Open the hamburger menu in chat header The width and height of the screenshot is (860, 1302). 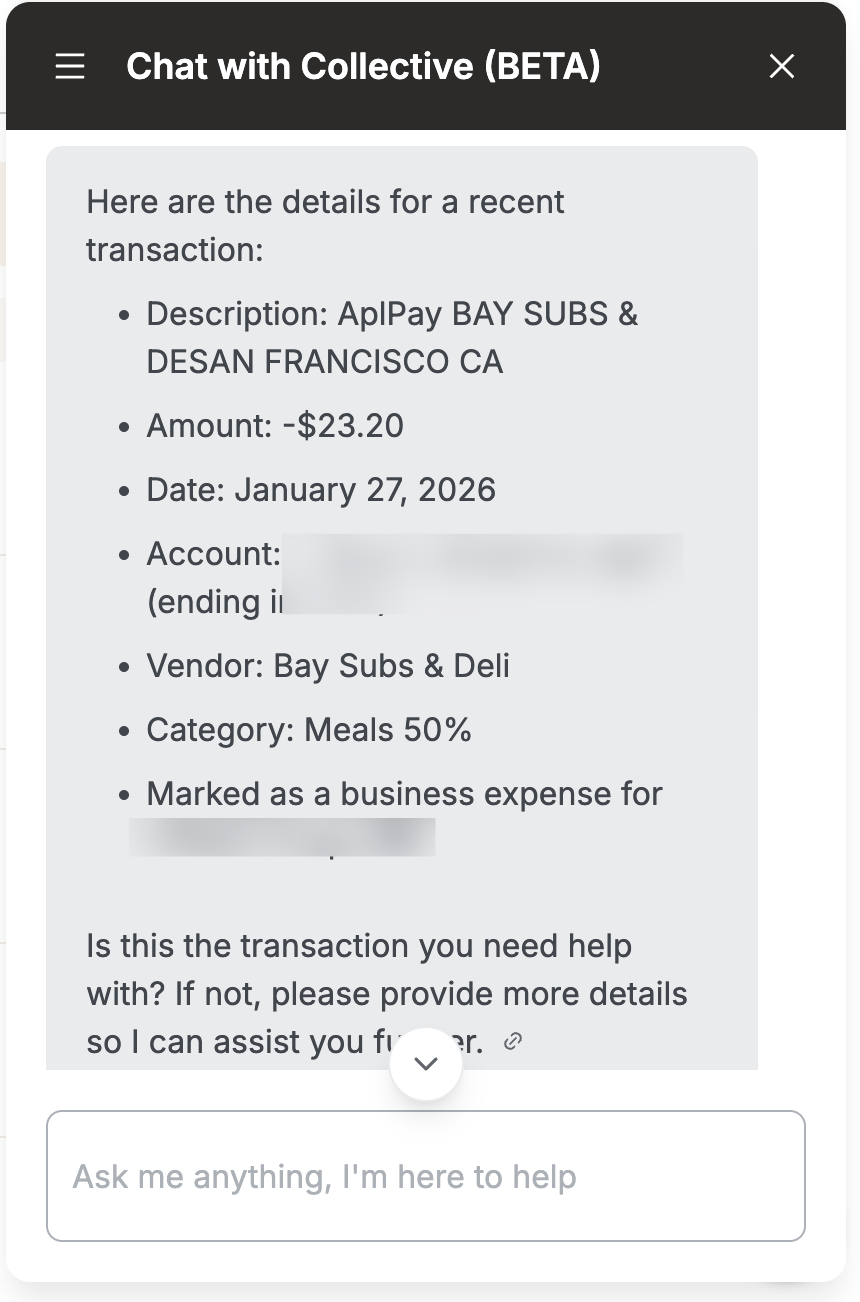(70, 67)
